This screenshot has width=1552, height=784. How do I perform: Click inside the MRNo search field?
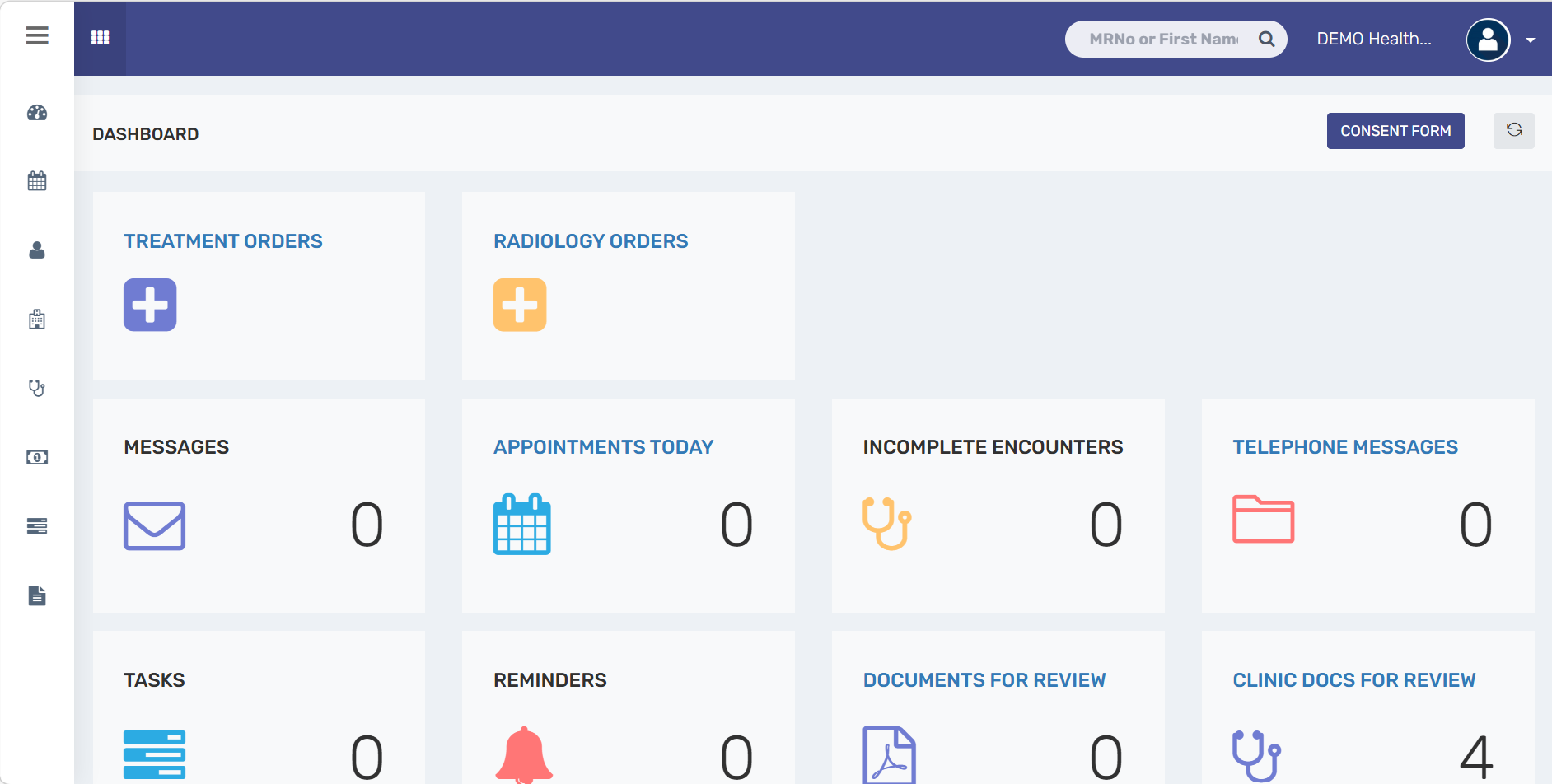coord(1162,39)
